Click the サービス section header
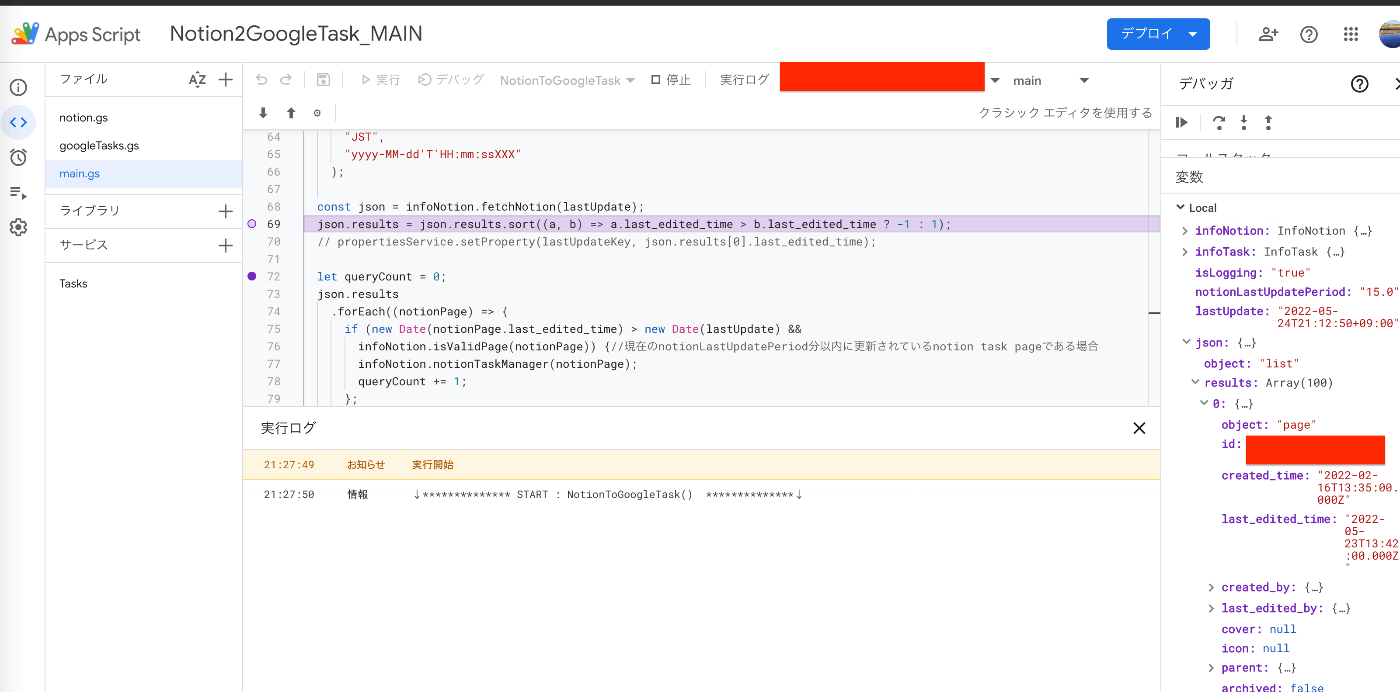The height and width of the screenshot is (692, 1400). (83, 245)
